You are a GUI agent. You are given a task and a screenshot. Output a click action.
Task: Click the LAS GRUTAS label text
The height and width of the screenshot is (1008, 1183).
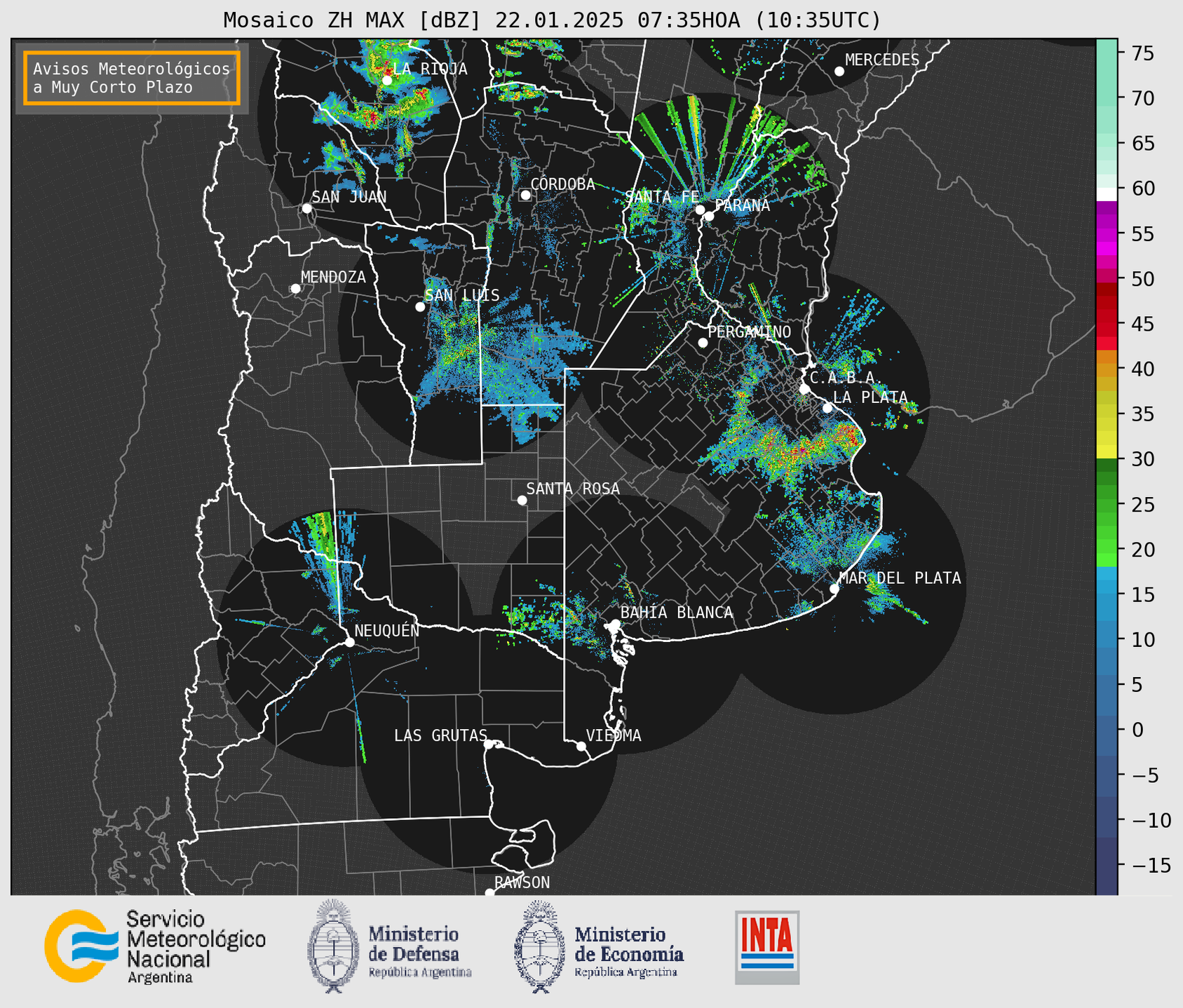tap(440, 735)
